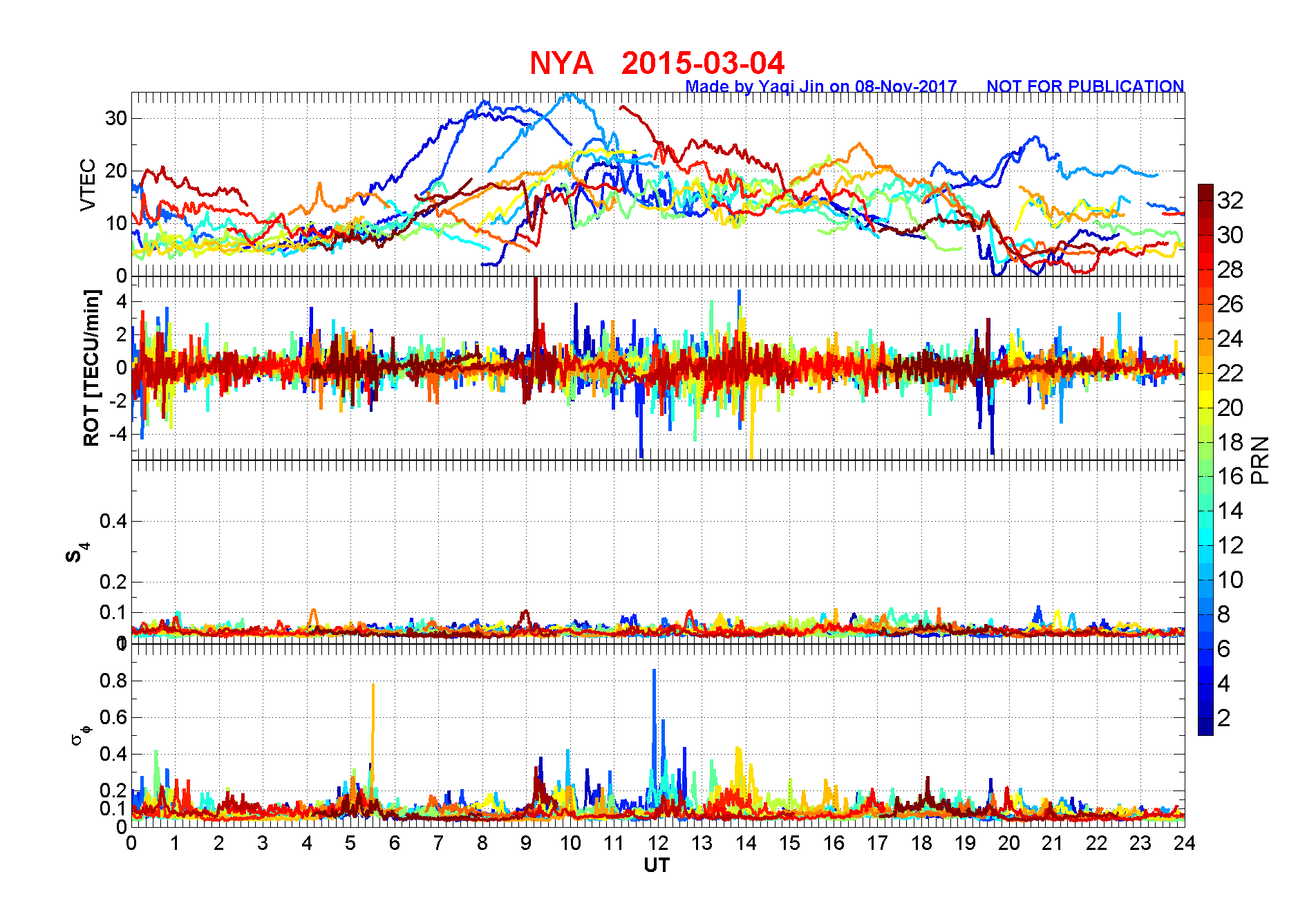Click the x-axis tick label 21

click(x=1052, y=843)
